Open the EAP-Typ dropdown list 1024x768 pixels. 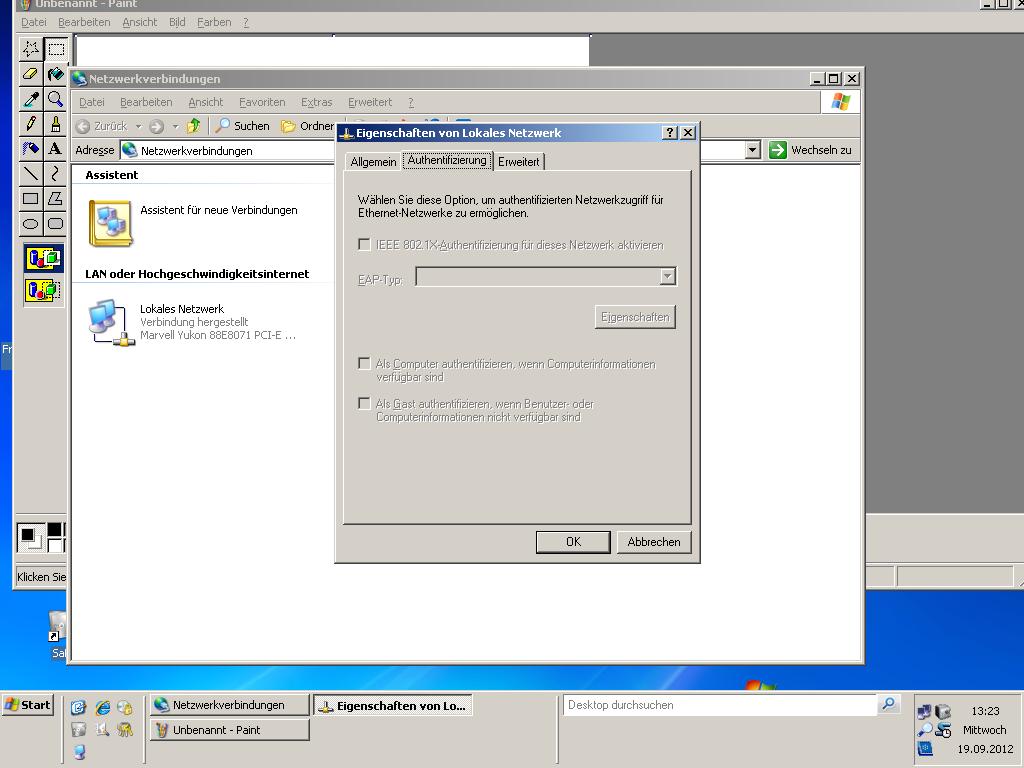coord(667,277)
